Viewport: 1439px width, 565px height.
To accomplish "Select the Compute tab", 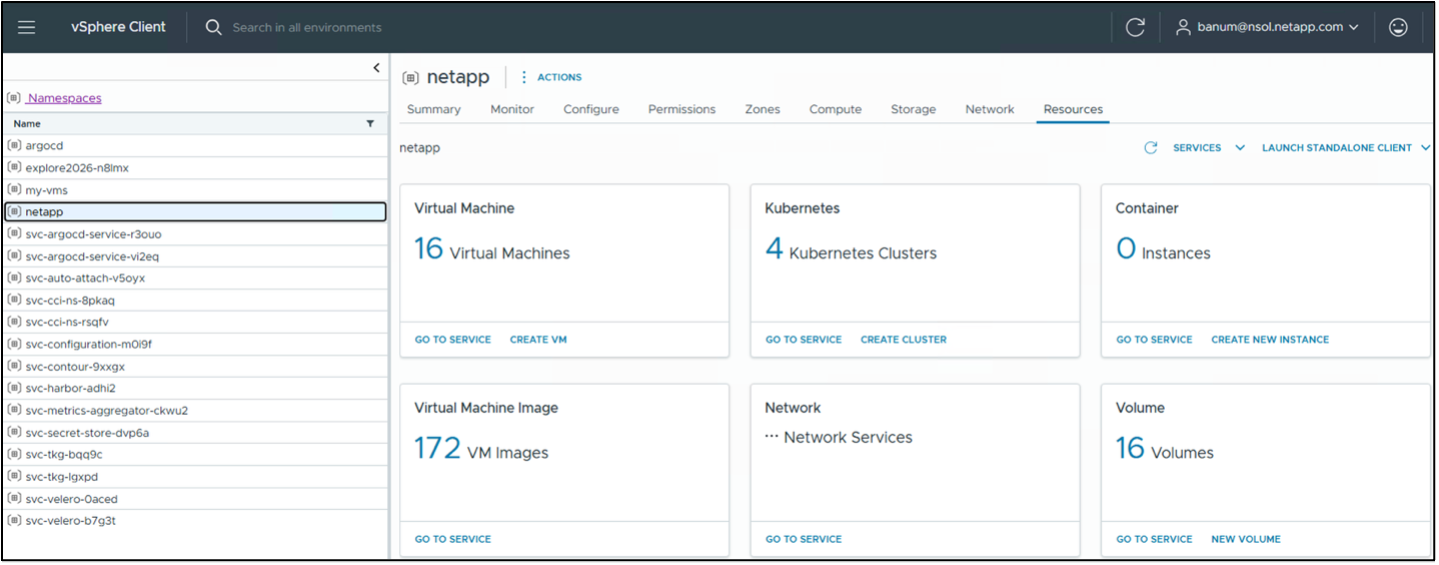I will tap(835, 109).
